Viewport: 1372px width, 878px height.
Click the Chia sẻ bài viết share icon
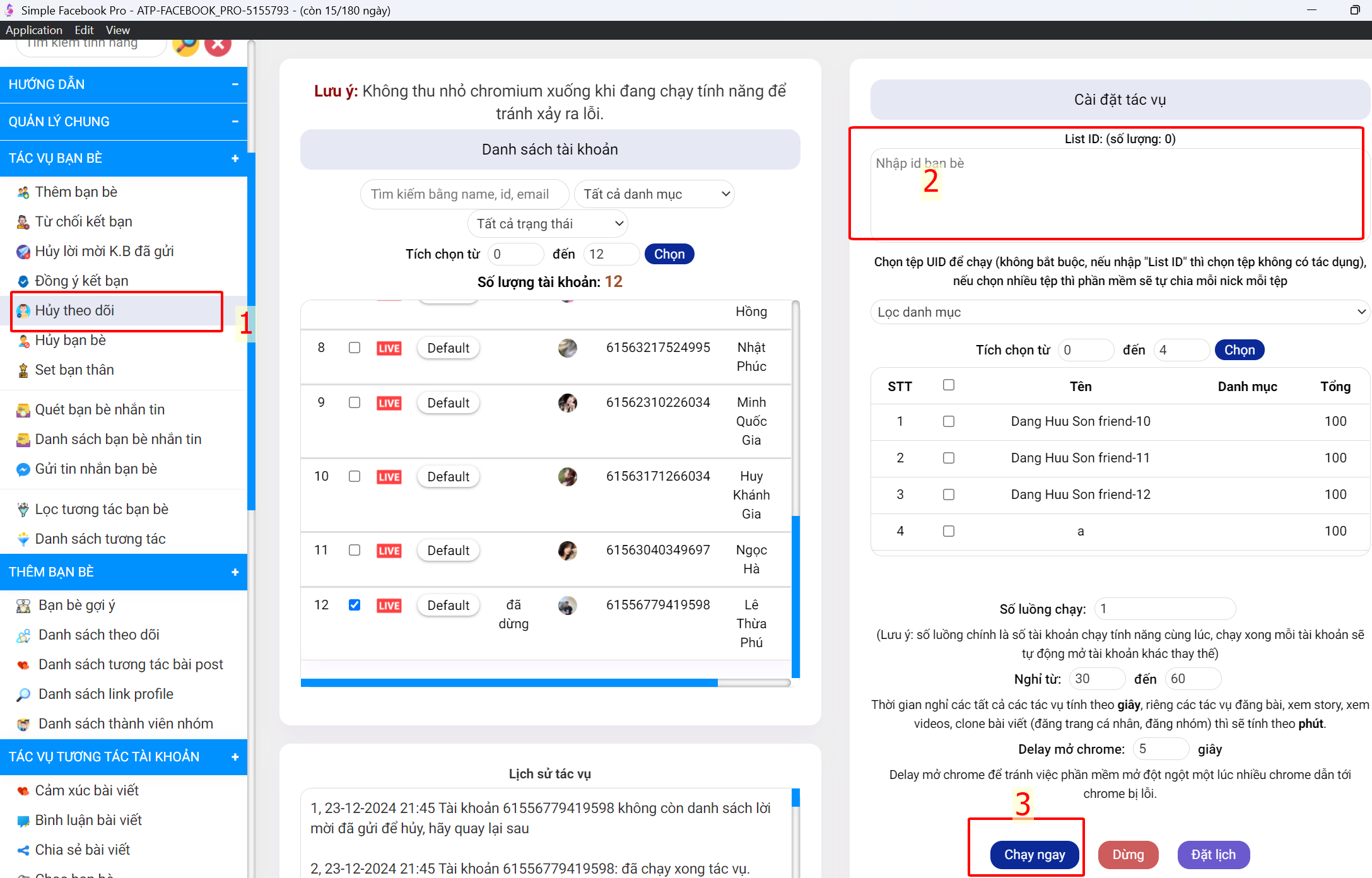23,850
